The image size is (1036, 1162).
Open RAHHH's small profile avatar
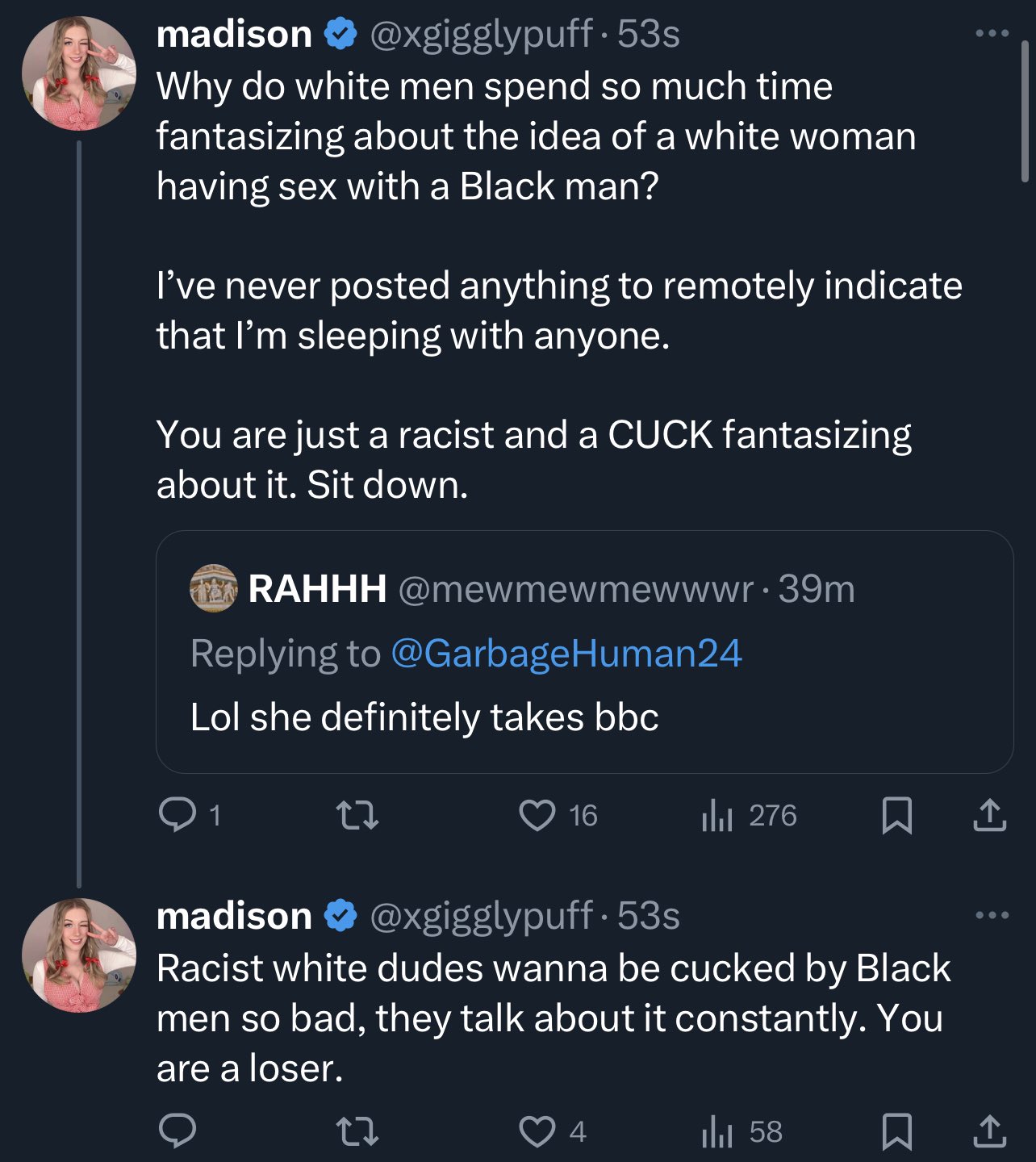coord(213,588)
